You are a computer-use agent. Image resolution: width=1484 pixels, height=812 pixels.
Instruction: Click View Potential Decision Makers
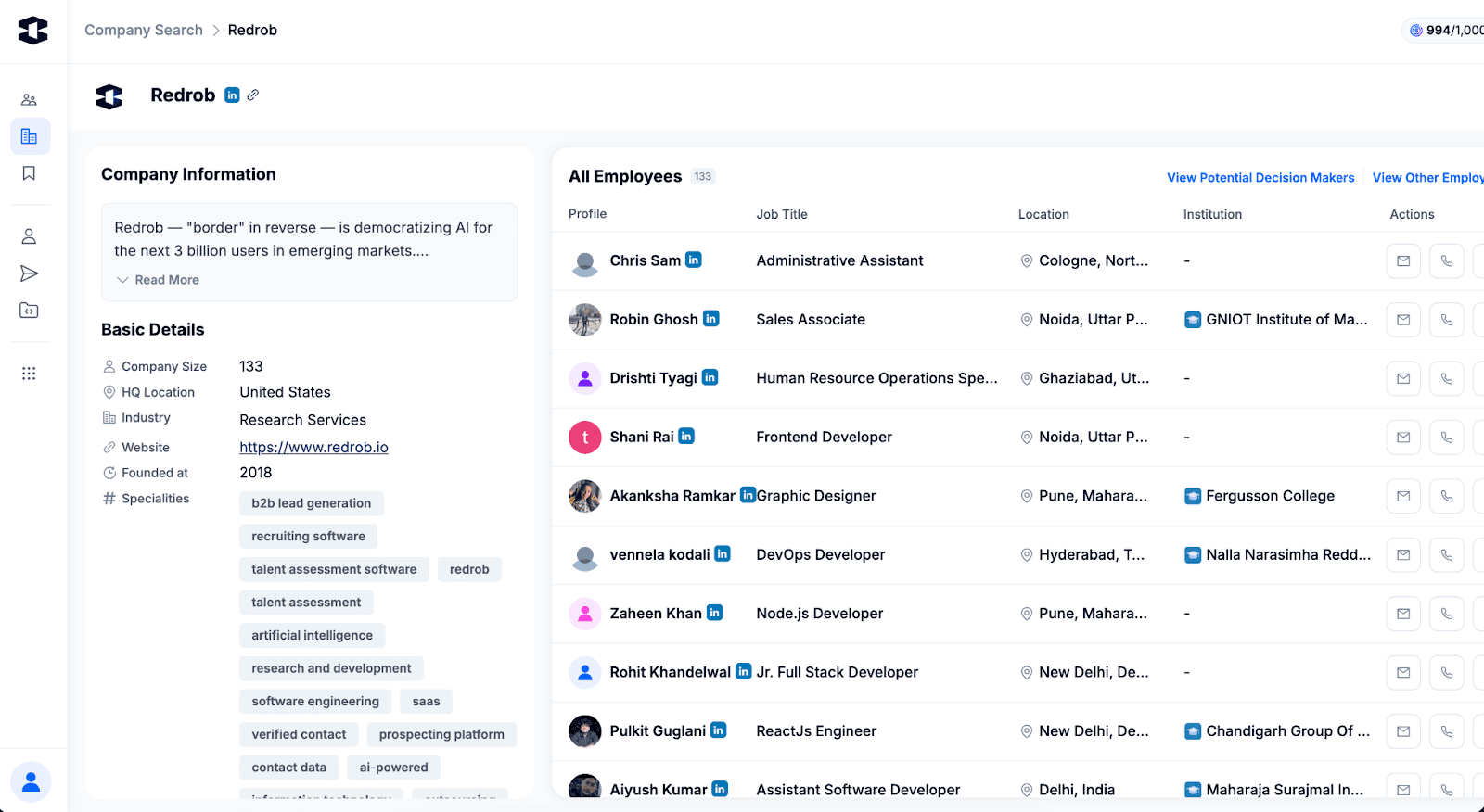pyautogui.click(x=1260, y=178)
